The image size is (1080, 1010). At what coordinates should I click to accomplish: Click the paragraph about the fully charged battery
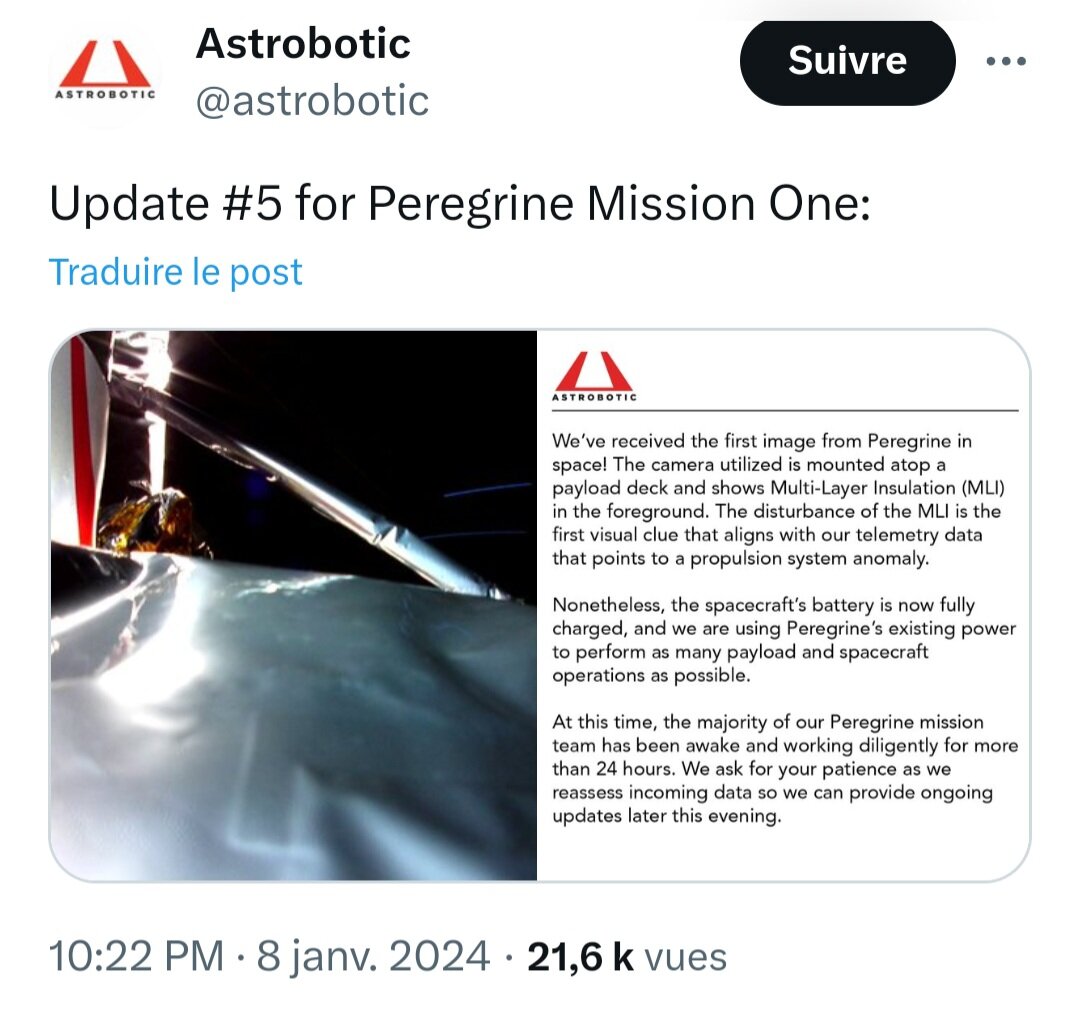pyautogui.click(x=784, y=640)
